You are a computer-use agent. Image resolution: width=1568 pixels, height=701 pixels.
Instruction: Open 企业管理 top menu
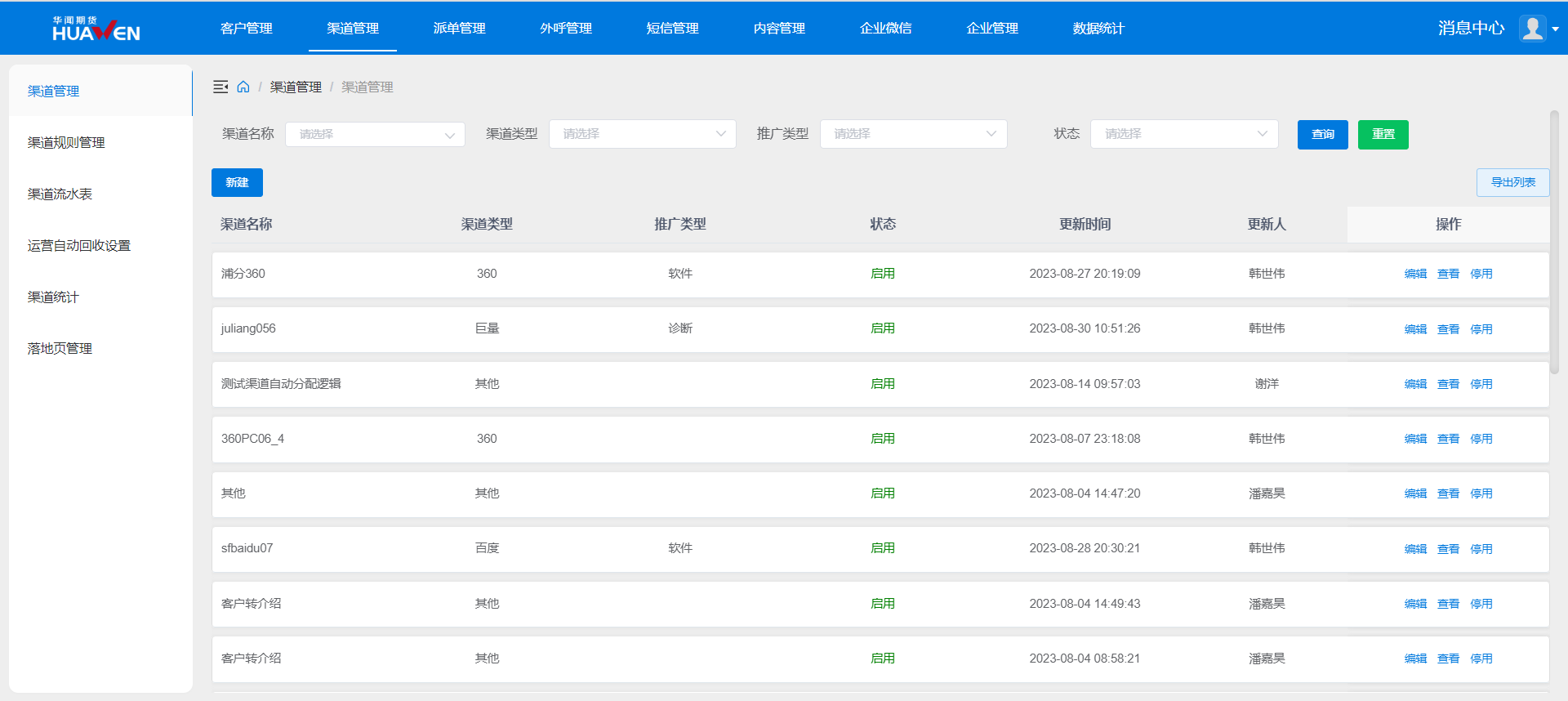(x=992, y=29)
